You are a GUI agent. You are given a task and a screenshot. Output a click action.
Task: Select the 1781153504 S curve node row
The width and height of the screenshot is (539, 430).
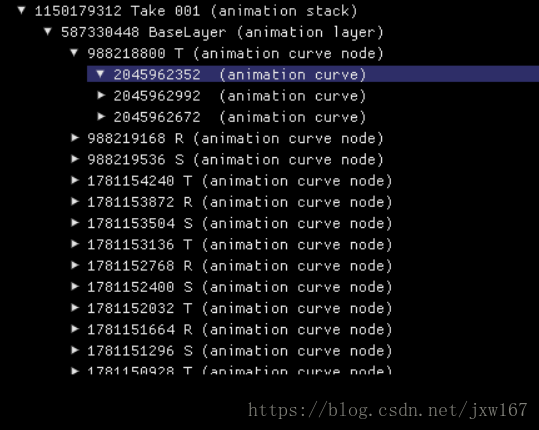(240, 223)
